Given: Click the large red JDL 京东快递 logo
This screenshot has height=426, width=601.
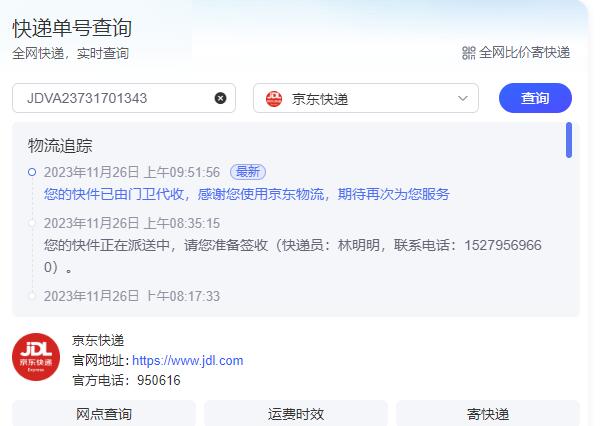Looking at the screenshot, I should pos(36,357).
